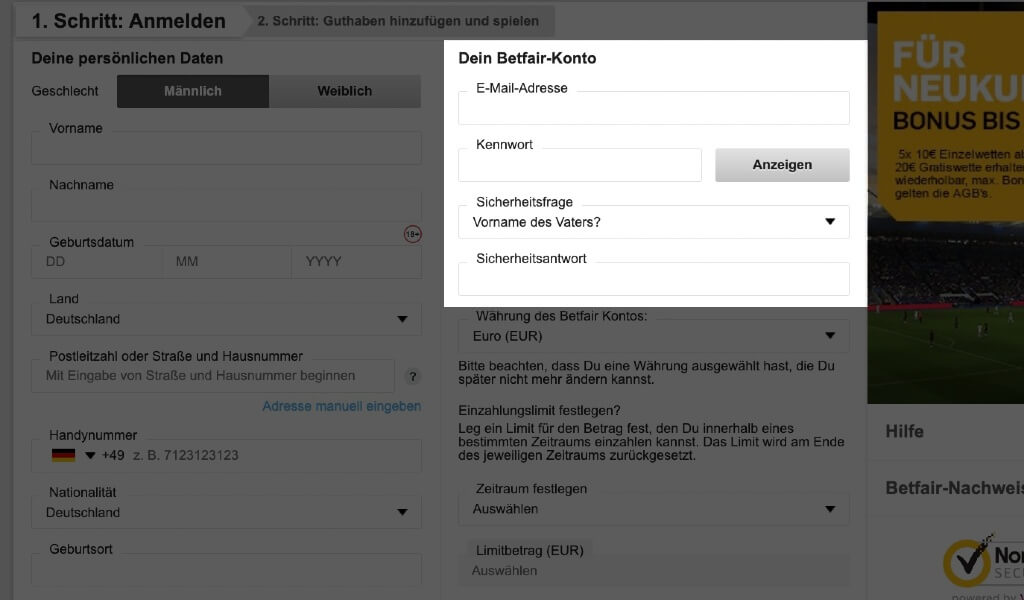Click the YYYY year birthdate field
Image resolution: width=1024 pixels, height=600 pixels.
point(357,262)
